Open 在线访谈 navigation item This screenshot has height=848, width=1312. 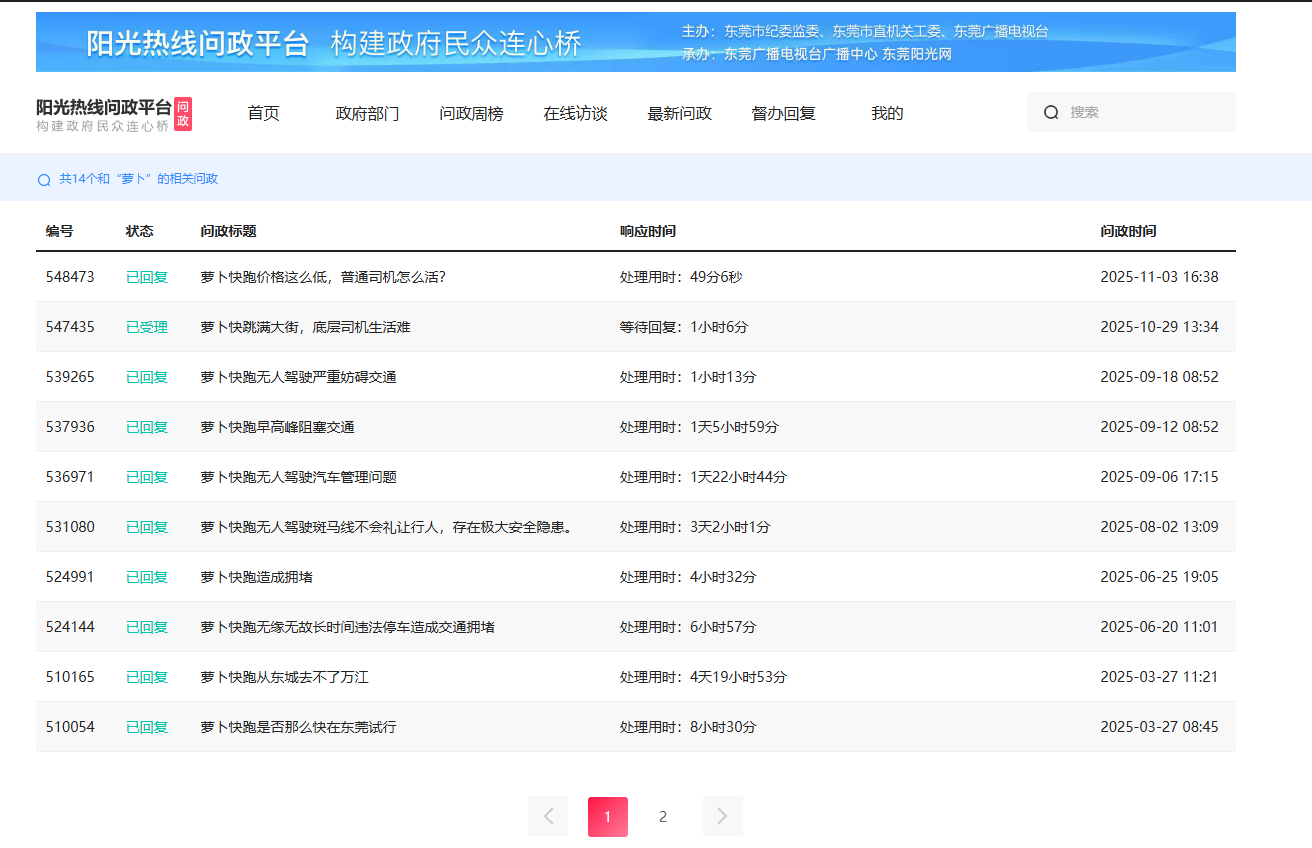(x=575, y=114)
